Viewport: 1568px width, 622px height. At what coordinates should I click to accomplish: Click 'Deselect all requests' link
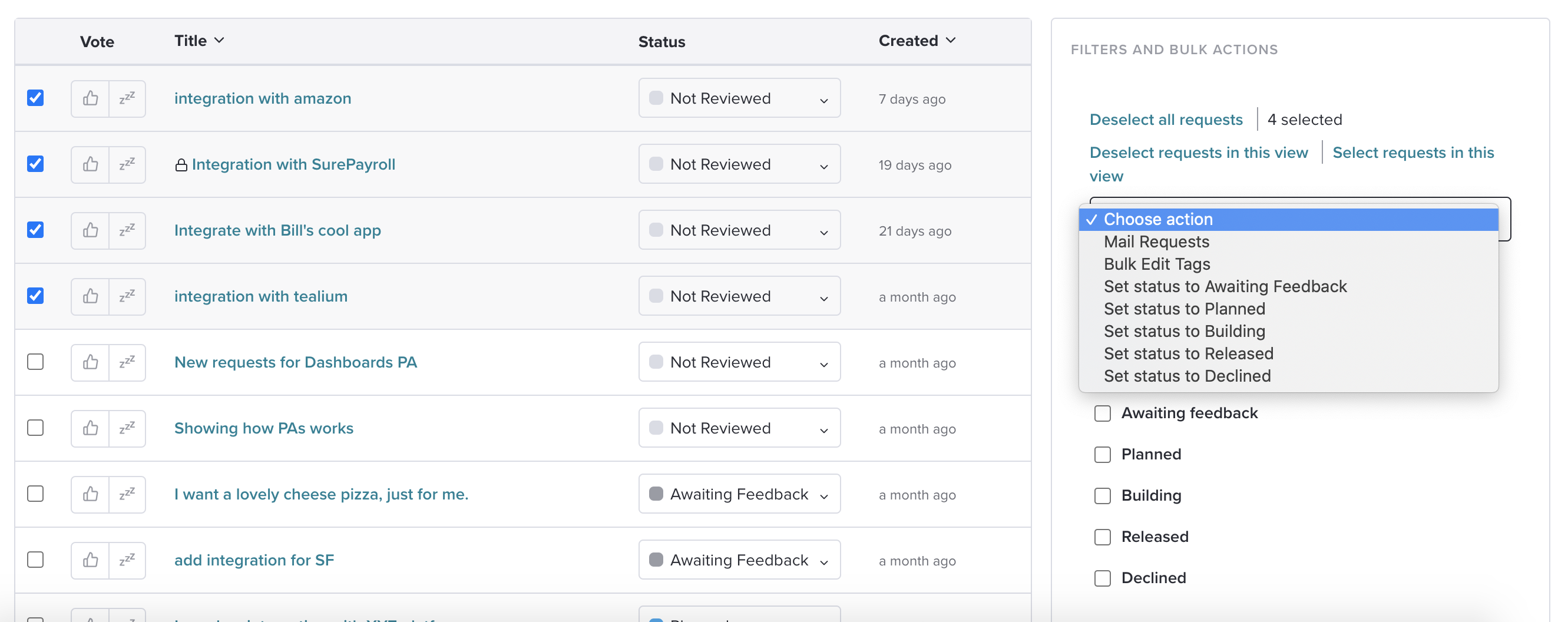tap(1166, 120)
